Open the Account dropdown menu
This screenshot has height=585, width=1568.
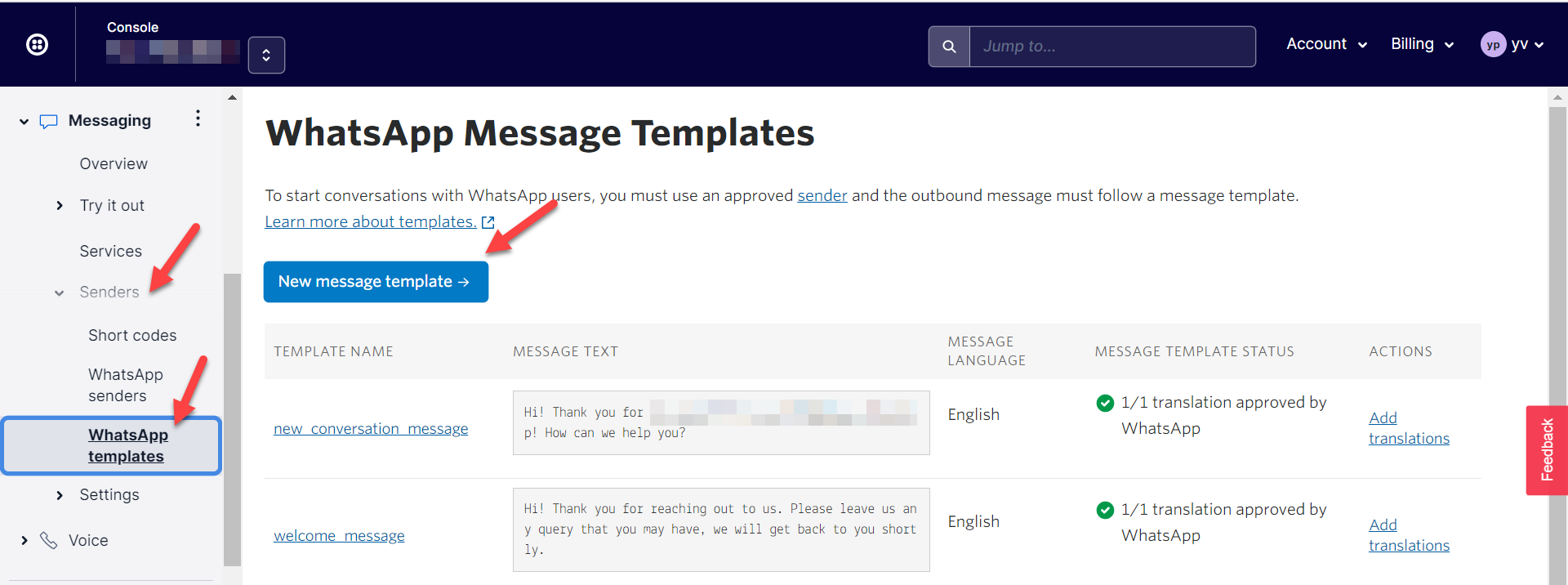click(1326, 44)
